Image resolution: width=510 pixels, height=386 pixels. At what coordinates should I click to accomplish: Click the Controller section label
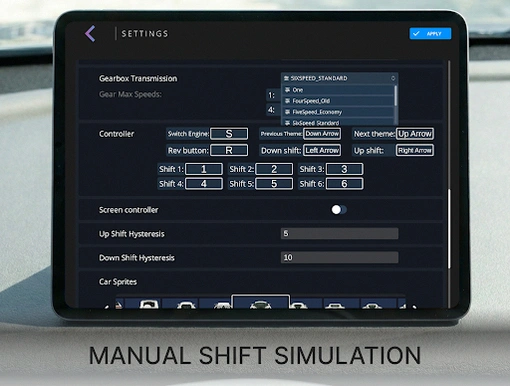116,134
